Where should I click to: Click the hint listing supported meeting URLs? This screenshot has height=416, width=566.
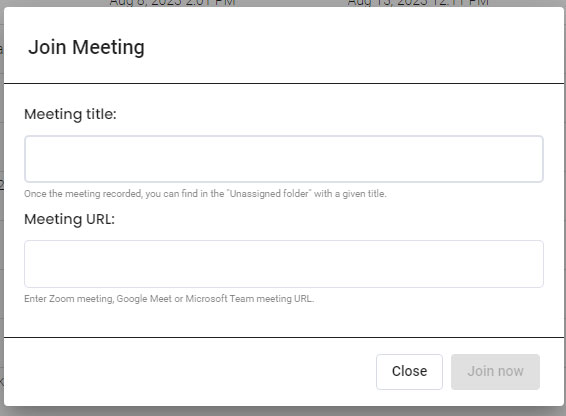click(x=169, y=299)
